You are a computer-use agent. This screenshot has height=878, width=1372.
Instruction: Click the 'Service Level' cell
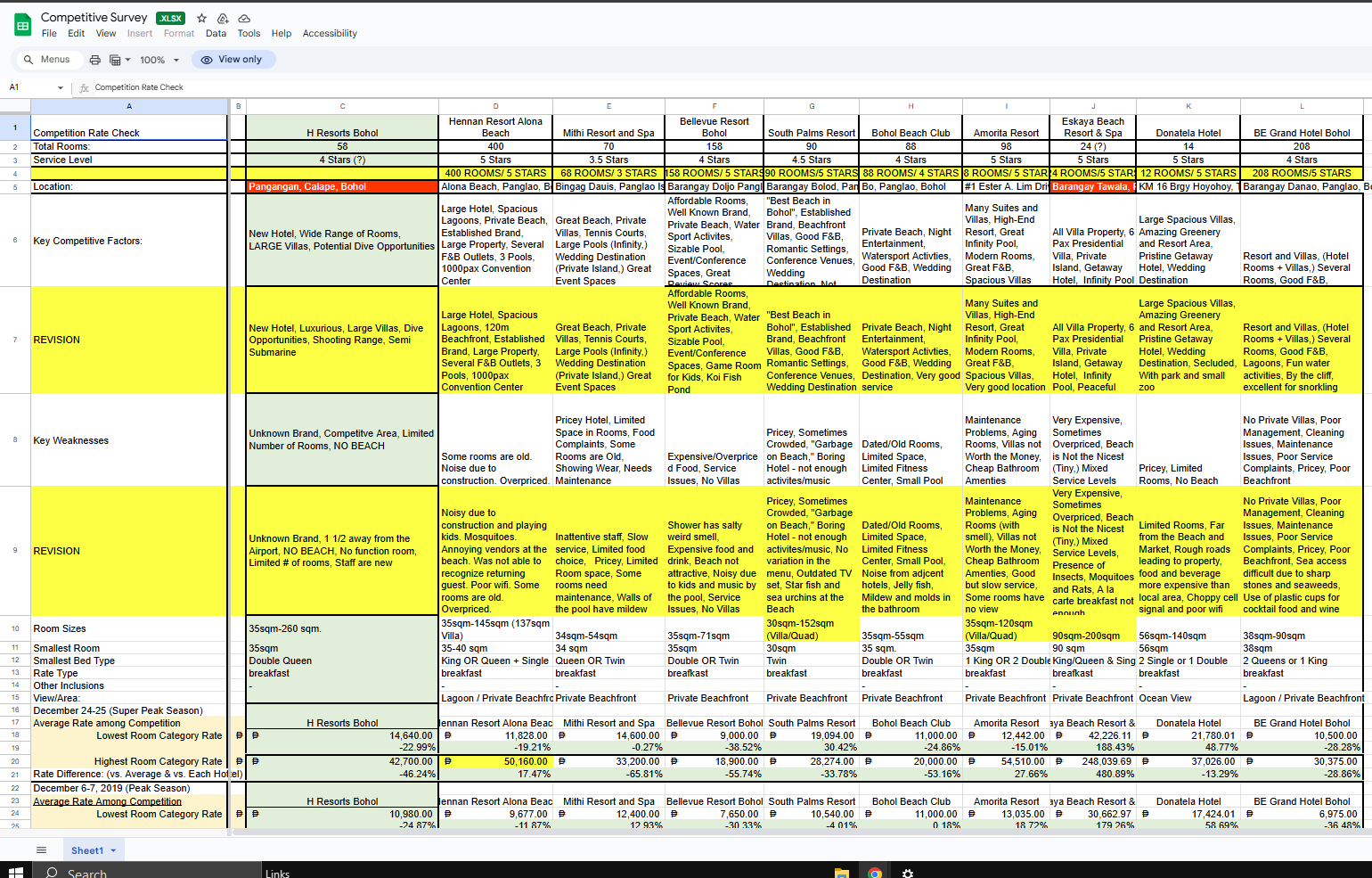[x=129, y=160]
